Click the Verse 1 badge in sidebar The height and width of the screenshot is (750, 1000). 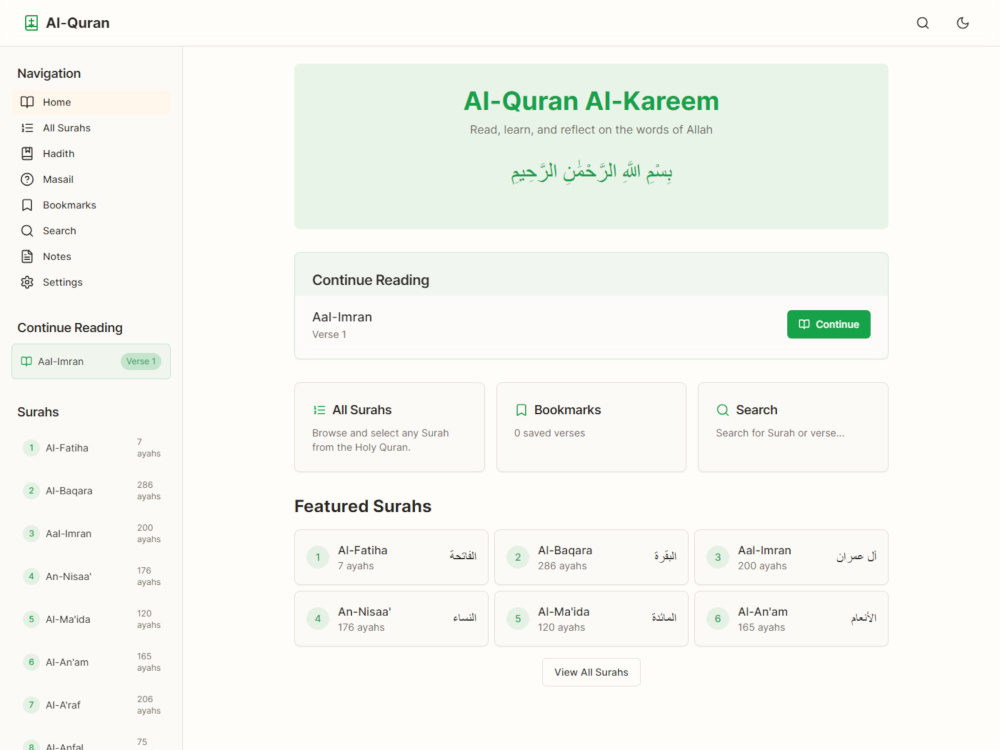(141, 362)
